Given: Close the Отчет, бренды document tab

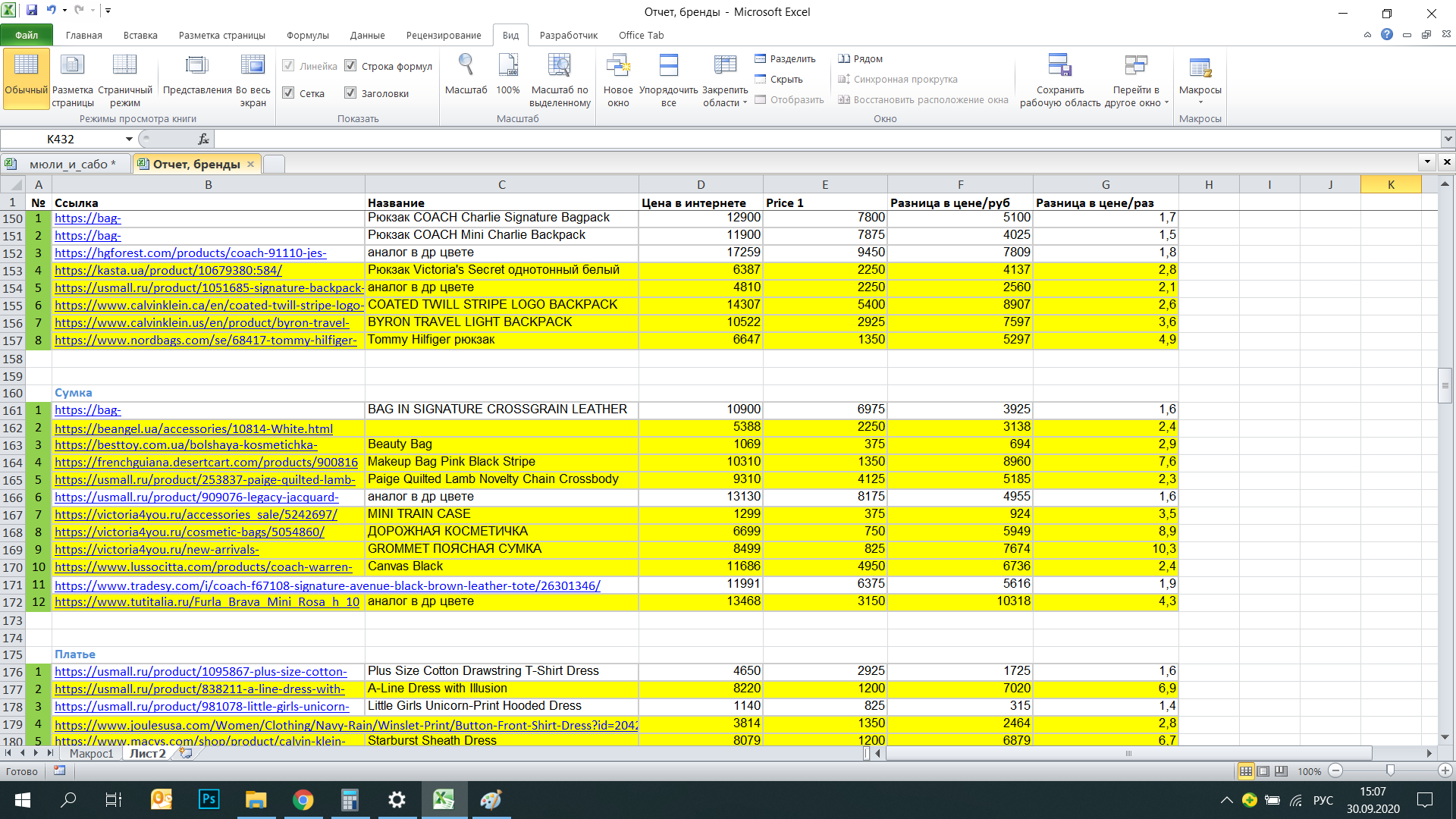Looking at the screenshot, I should [250, 164].
